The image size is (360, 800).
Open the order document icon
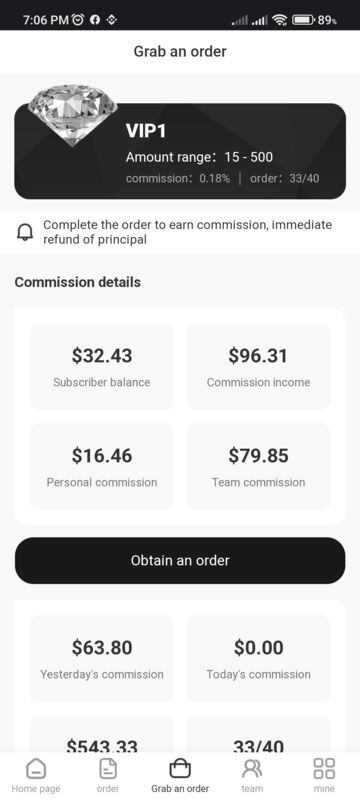pyautogui.click(x=108, y=768)
